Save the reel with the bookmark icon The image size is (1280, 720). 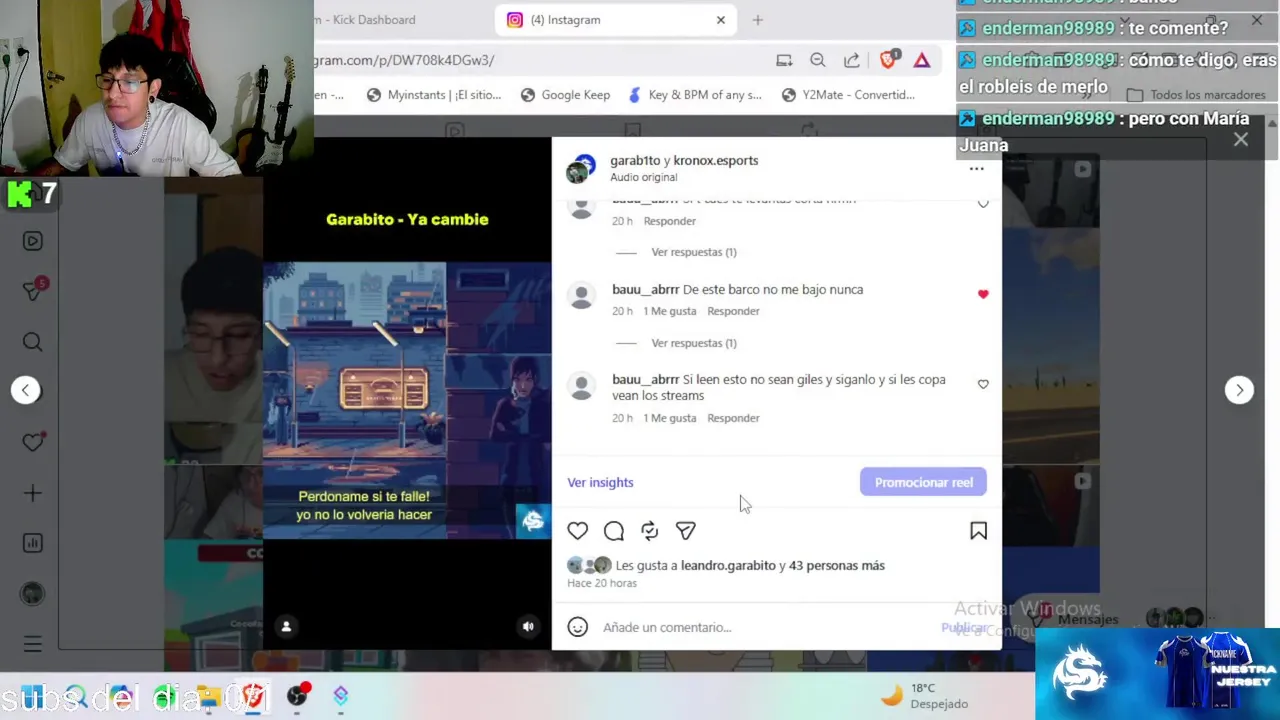pyautogui.click(x=978, y=531)
